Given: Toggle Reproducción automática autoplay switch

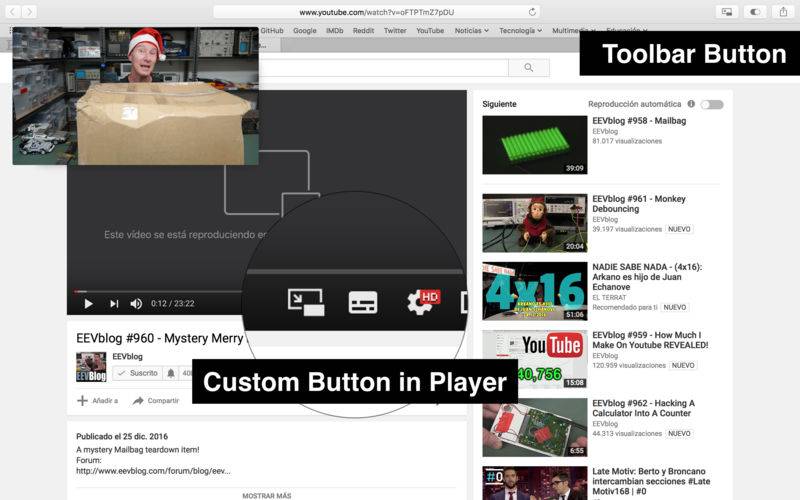Looking at the screenshot, I should click(711, 104).
